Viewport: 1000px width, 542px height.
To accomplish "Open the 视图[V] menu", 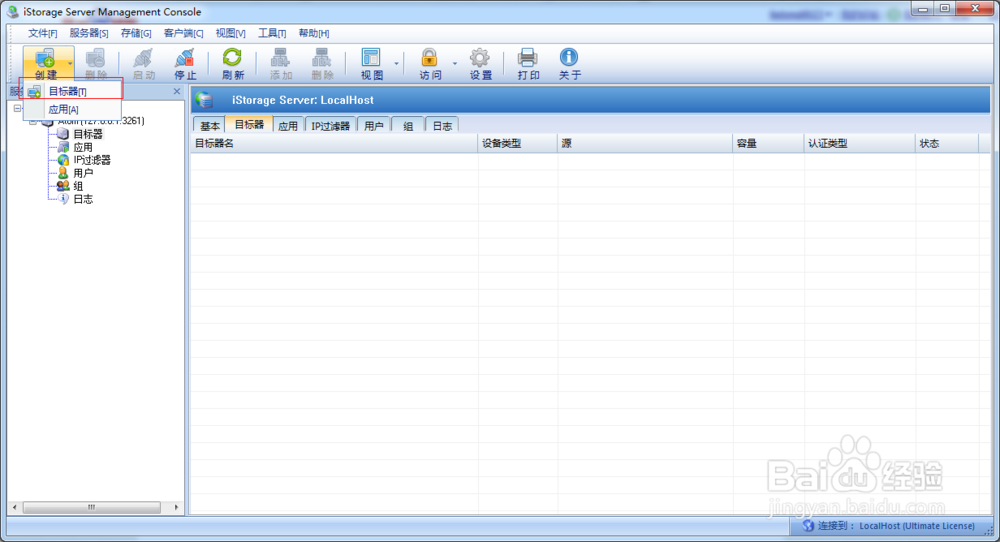I will coord(230,33).
